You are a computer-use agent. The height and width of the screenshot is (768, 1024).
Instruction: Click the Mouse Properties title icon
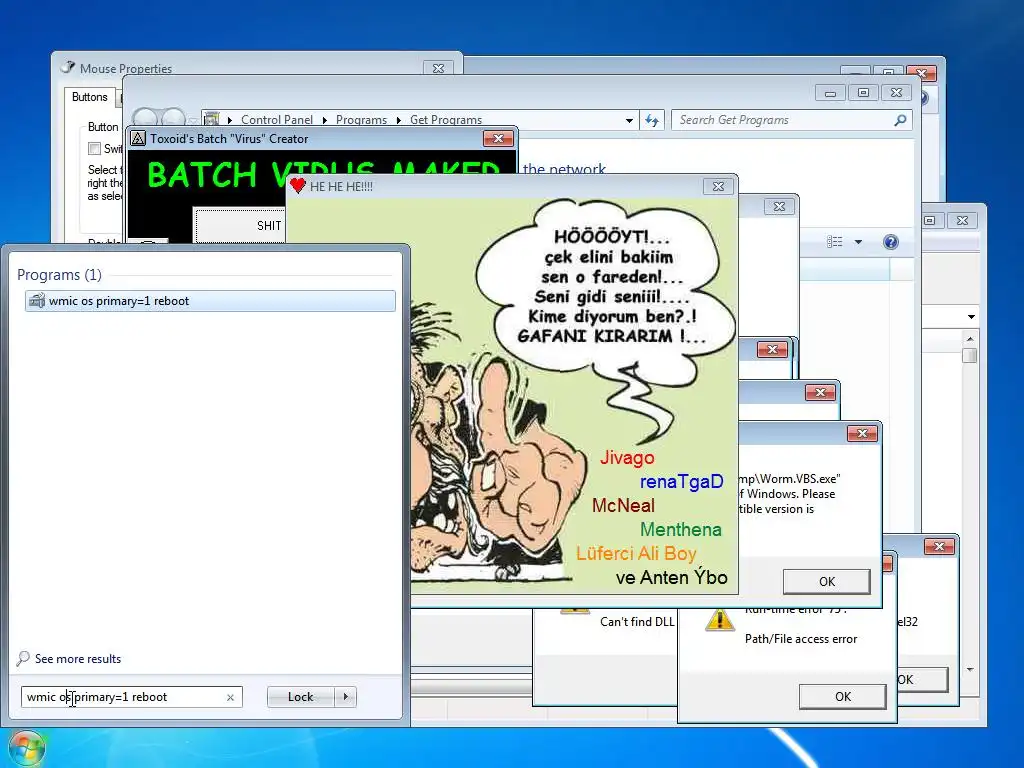point(68,67)
